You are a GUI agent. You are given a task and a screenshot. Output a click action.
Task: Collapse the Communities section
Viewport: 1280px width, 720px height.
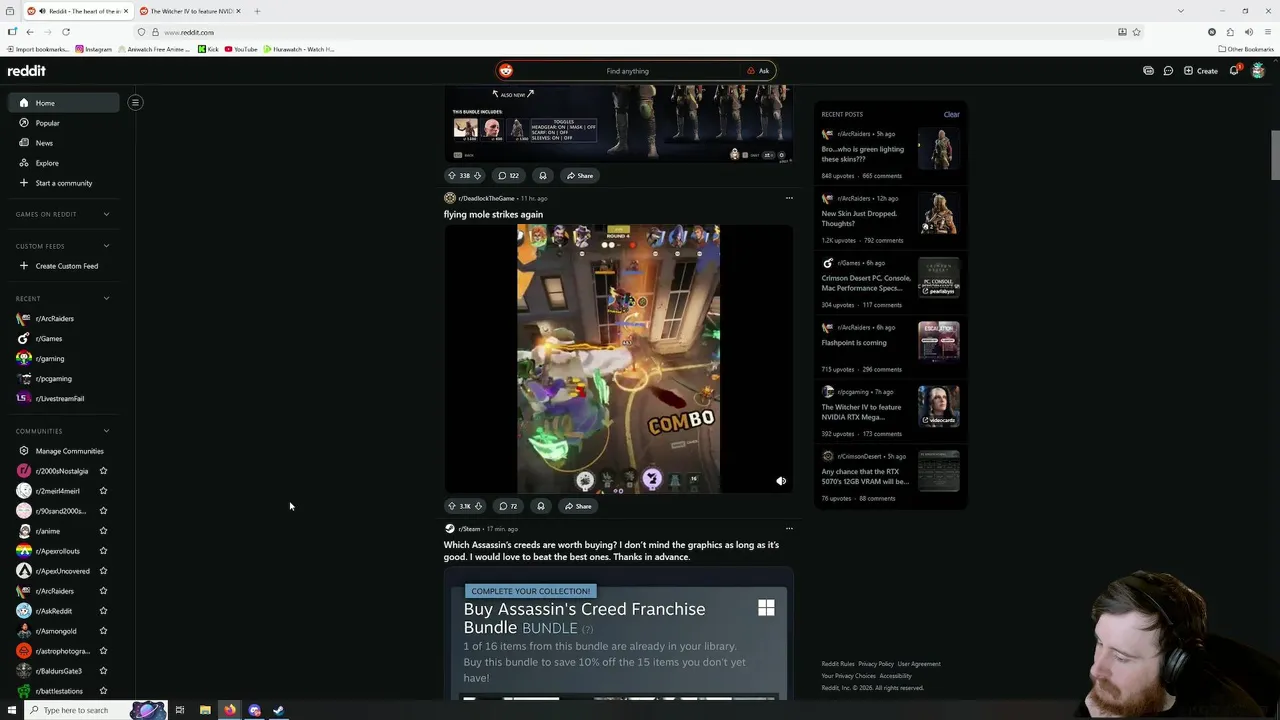106,431
